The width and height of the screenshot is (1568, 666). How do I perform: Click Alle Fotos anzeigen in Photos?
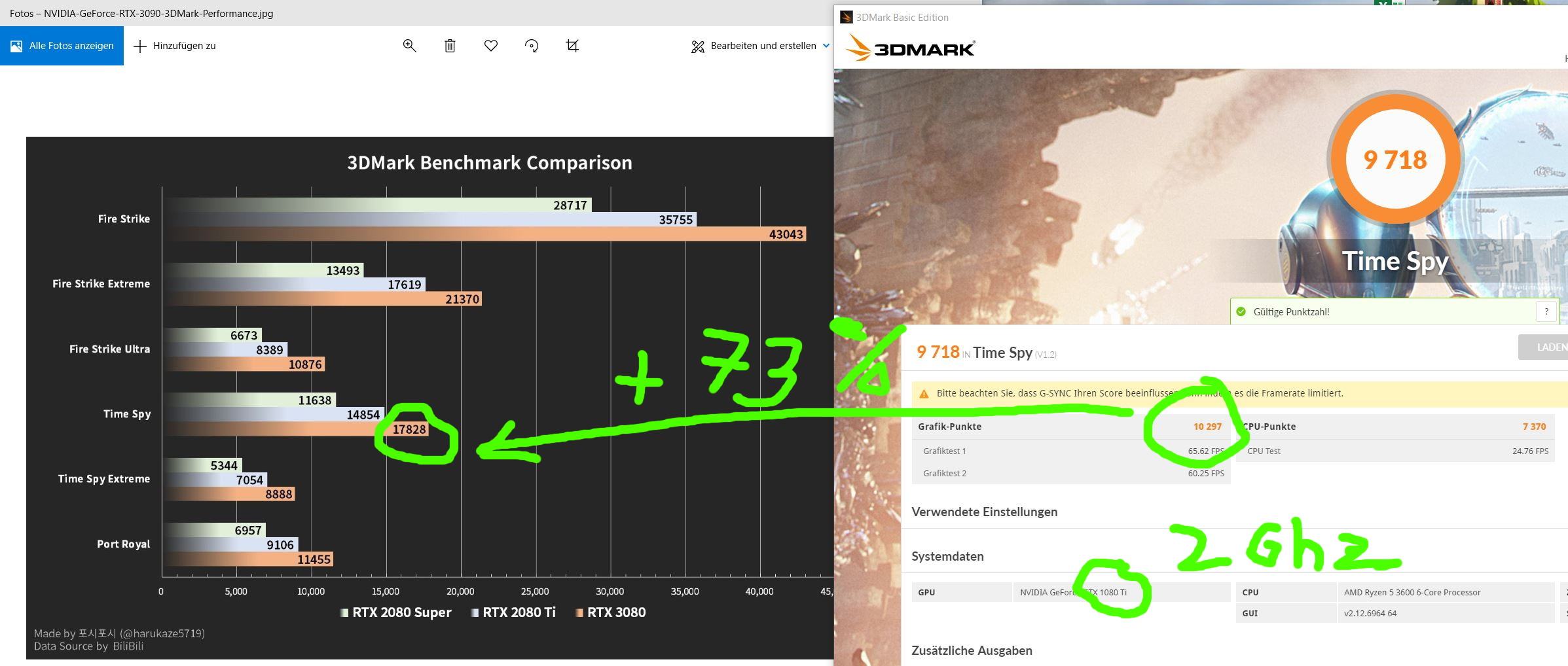(62, 46)
